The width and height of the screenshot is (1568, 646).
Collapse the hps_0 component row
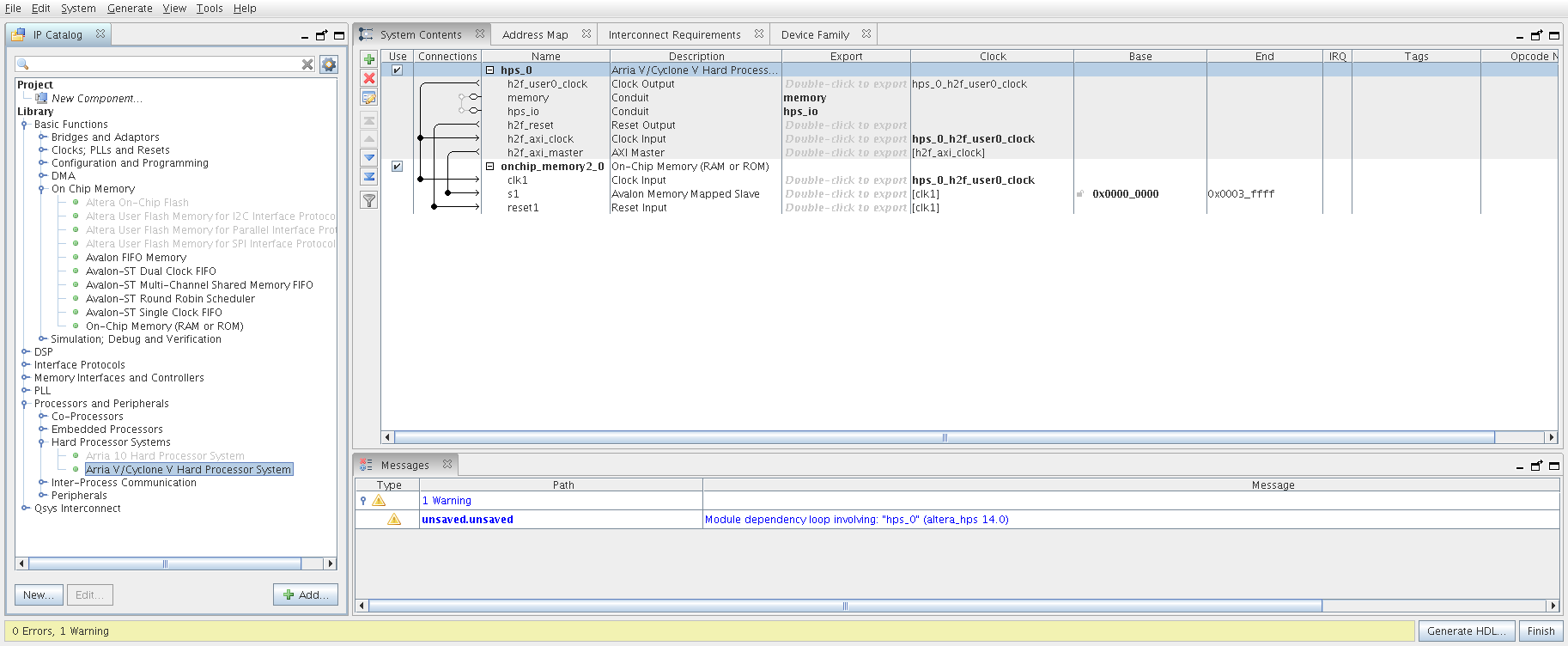tap(490, 70)
